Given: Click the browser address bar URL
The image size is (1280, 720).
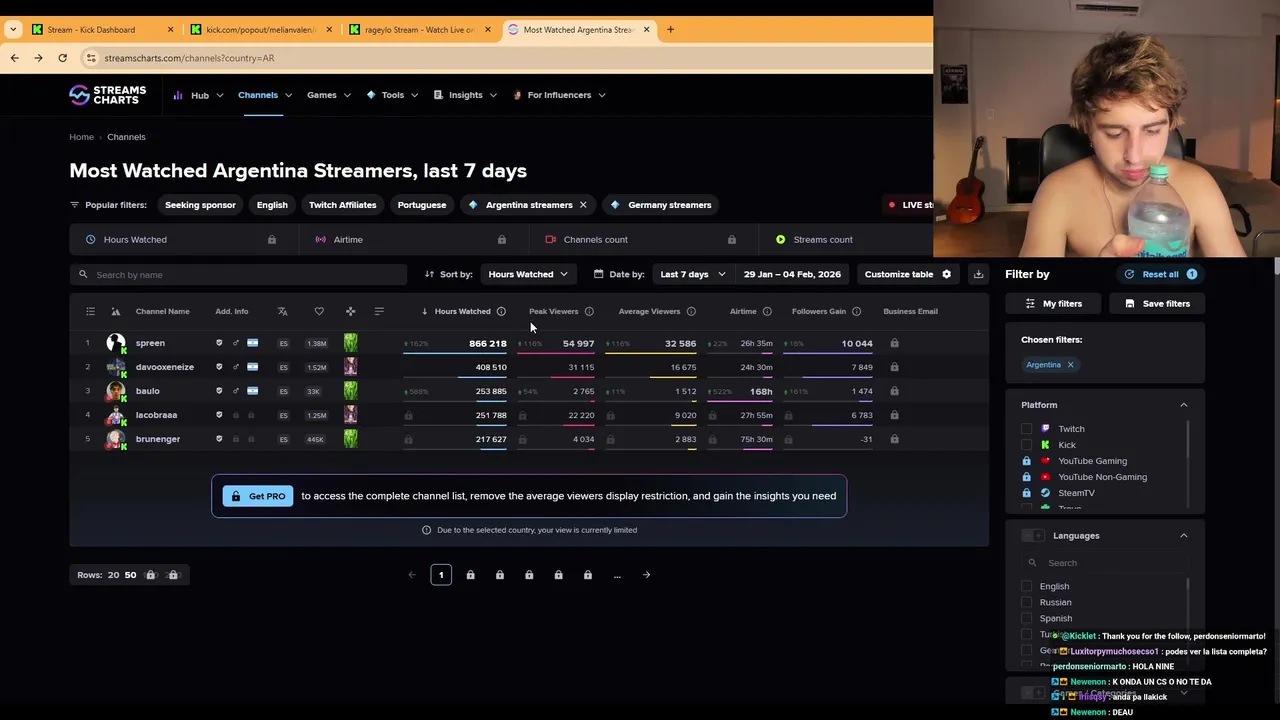Looking at the screenshot, I should (189, 58).
